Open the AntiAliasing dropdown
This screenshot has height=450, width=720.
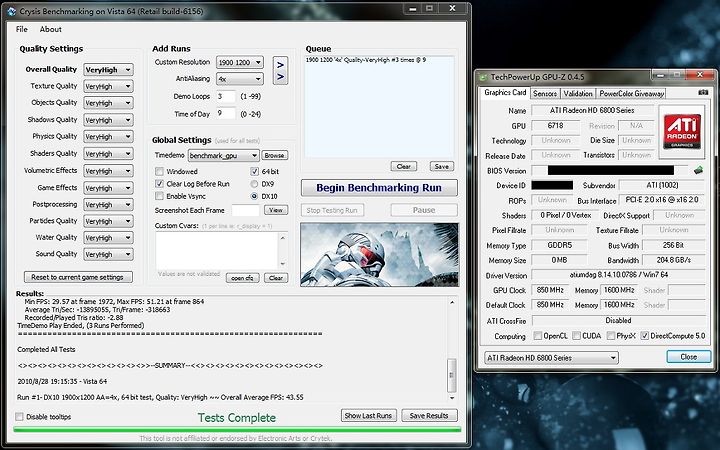point(240,79)
